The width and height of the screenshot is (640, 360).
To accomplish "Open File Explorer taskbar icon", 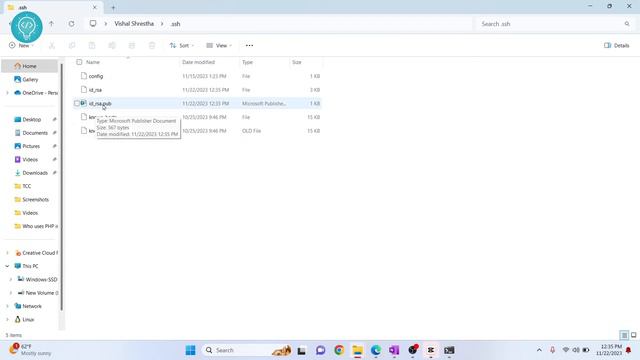I will click(358, 350).
